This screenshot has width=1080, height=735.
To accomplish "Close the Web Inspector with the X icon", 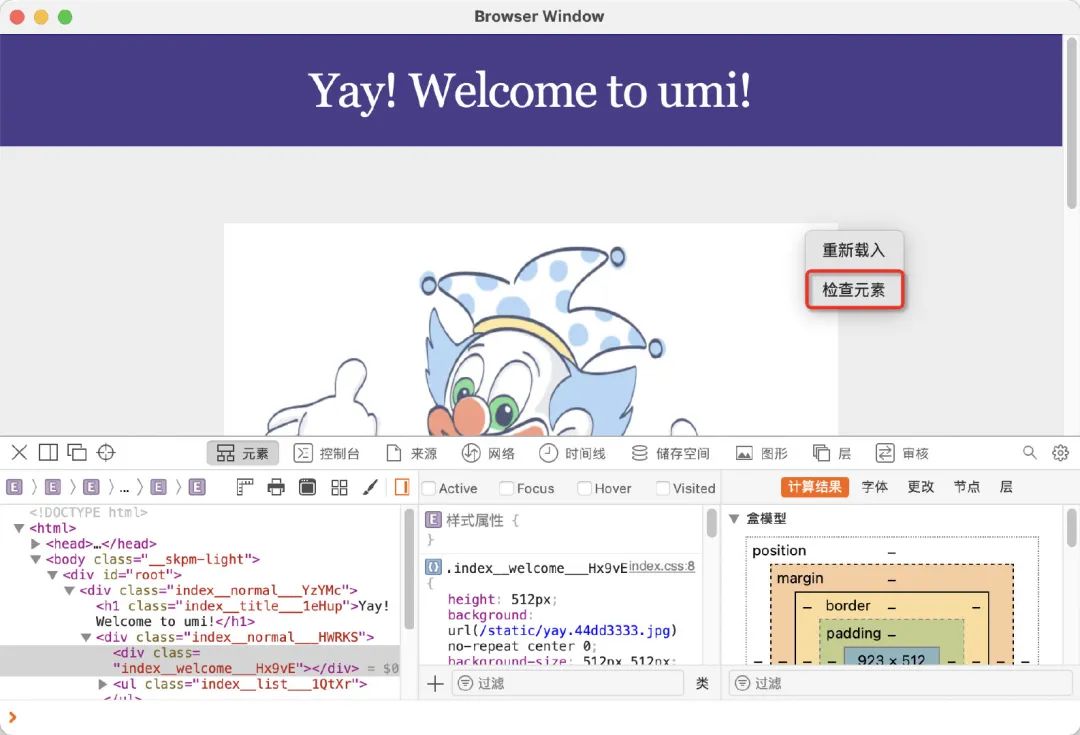I will coord(19,453).
